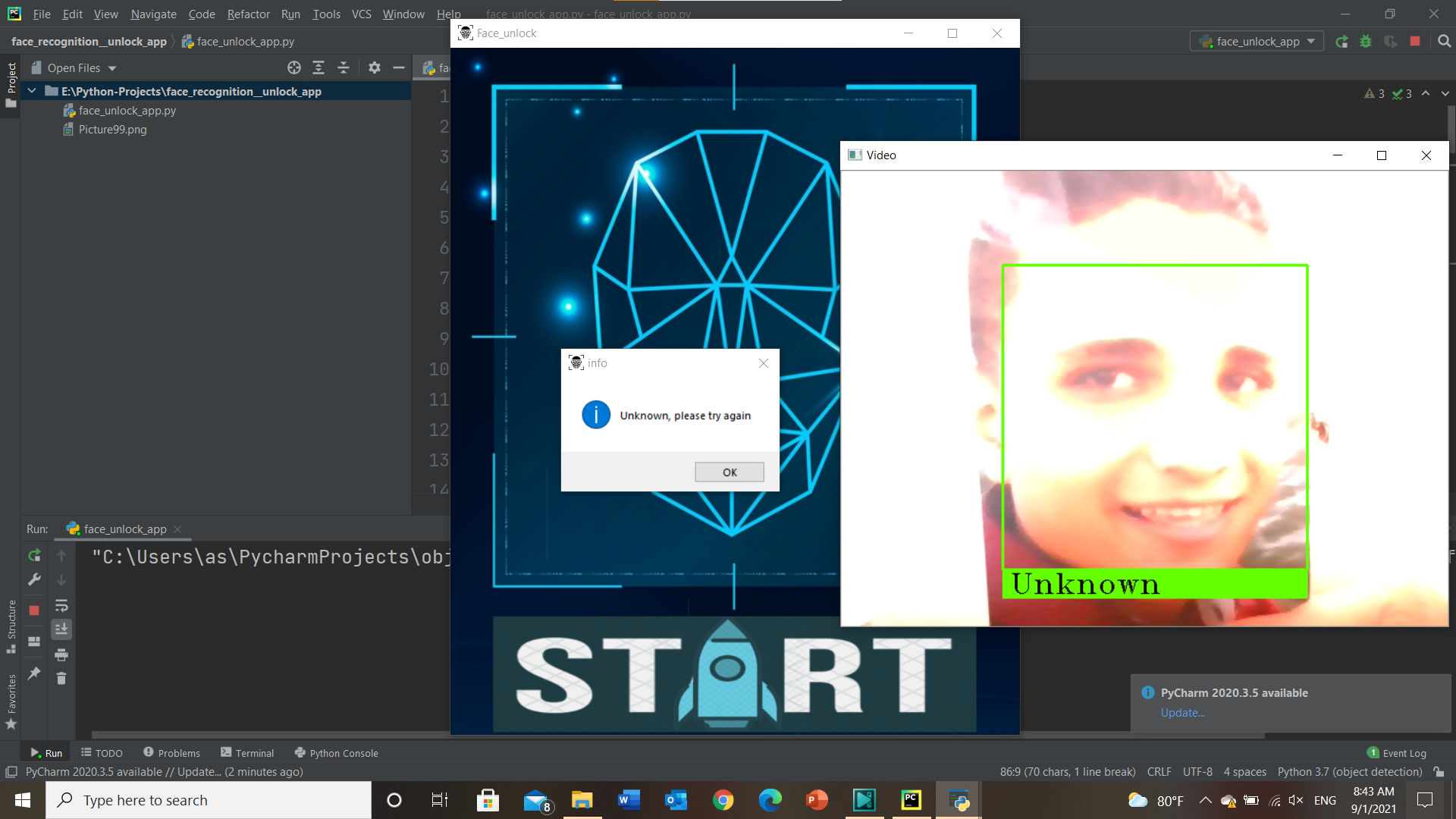Rerun face_unlock_app from Run panel

[34, 555]
